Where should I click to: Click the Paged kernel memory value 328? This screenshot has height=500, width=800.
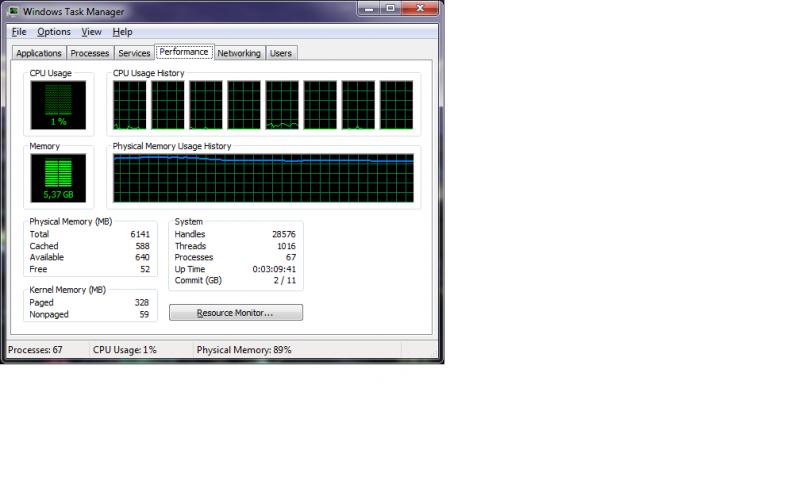click(x=142, y=303)
